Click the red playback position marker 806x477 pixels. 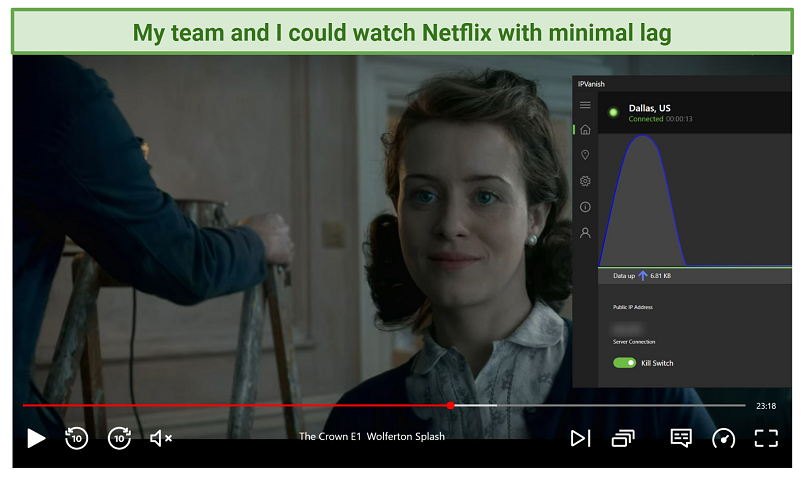point(451,405)
